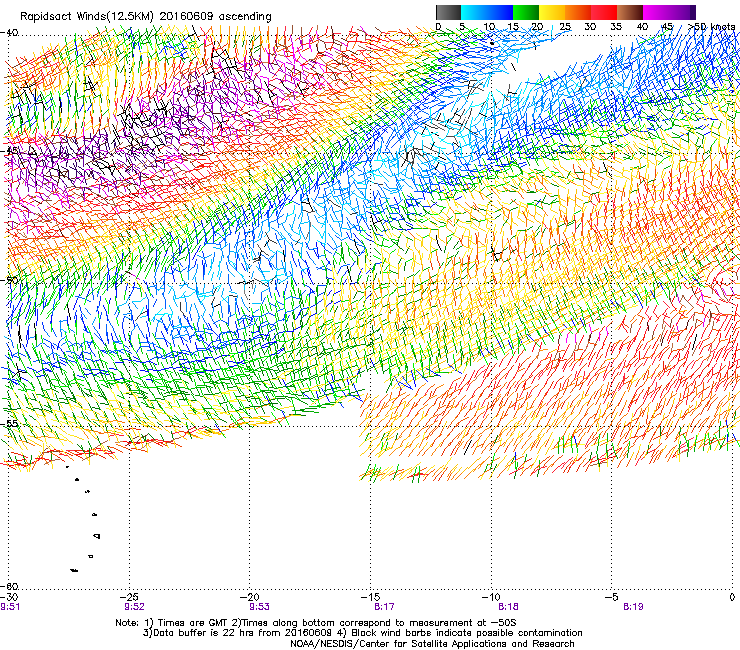This screenshot has height=650, width=740.
Task: Click the purple time stamp '8:19'
Action: 633,607
